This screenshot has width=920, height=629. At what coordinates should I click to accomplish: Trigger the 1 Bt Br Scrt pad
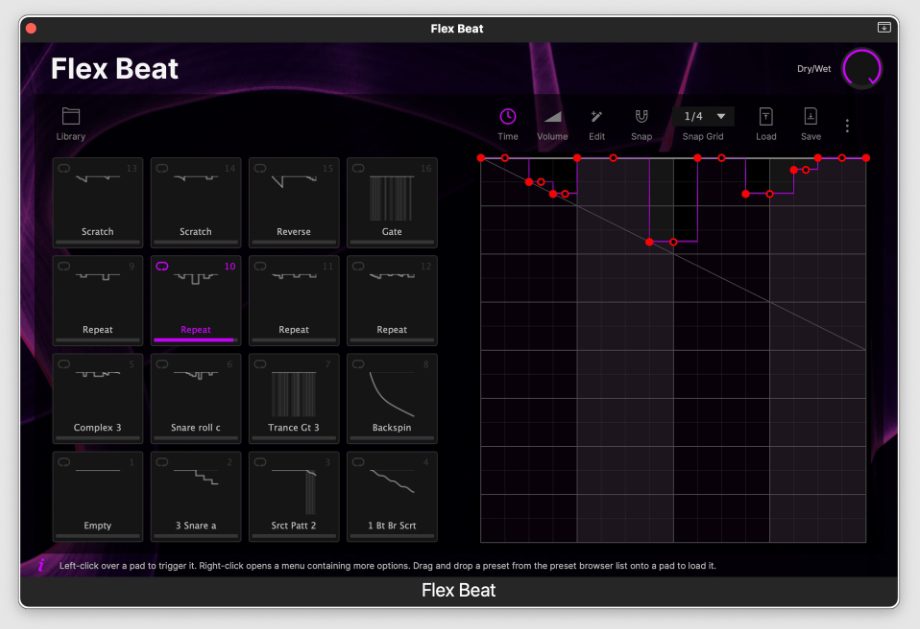(x=391, y=496)
